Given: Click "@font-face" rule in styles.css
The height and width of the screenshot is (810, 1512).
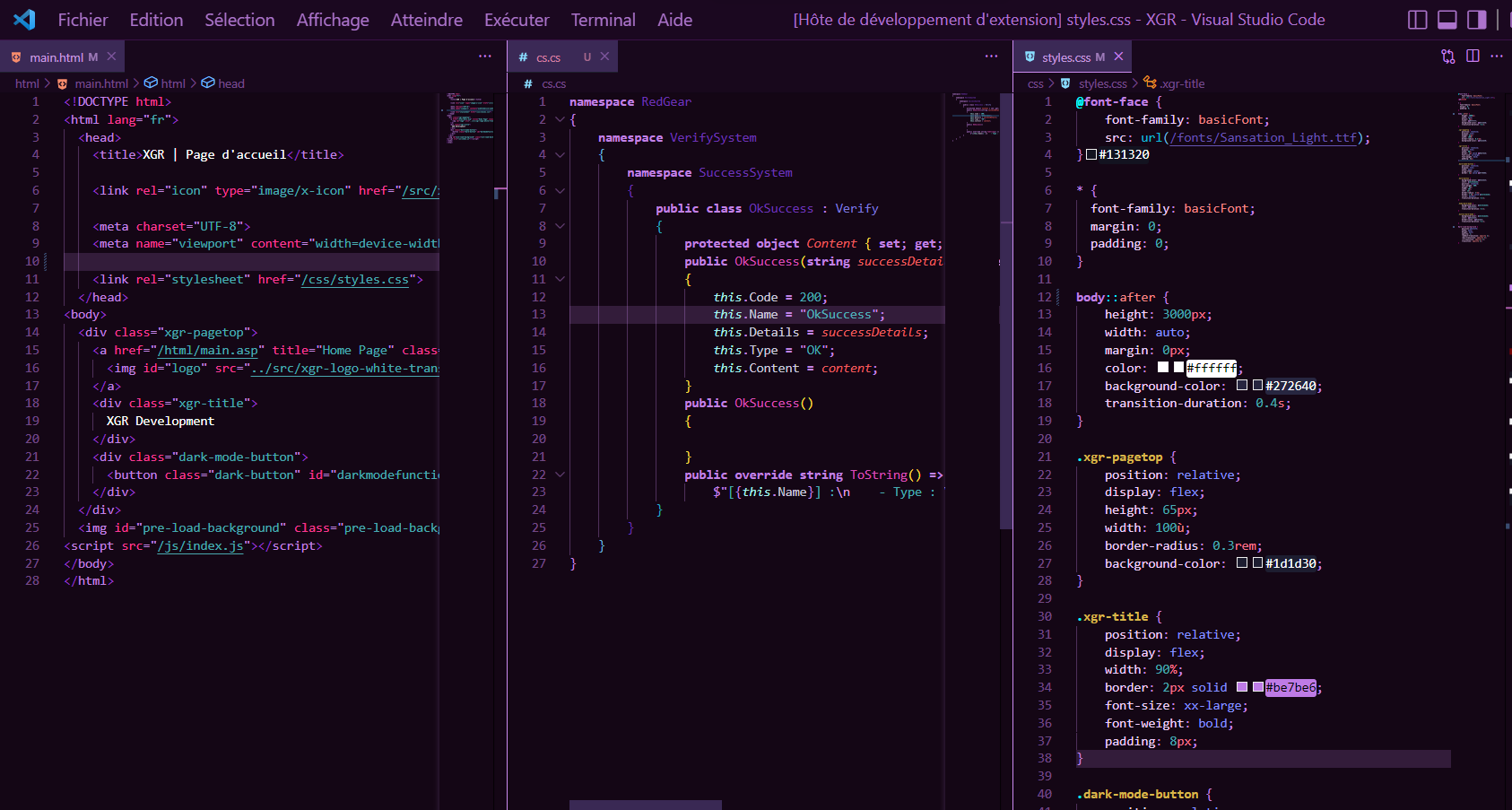Looking at the screenshot, I should click(1112, 102).
